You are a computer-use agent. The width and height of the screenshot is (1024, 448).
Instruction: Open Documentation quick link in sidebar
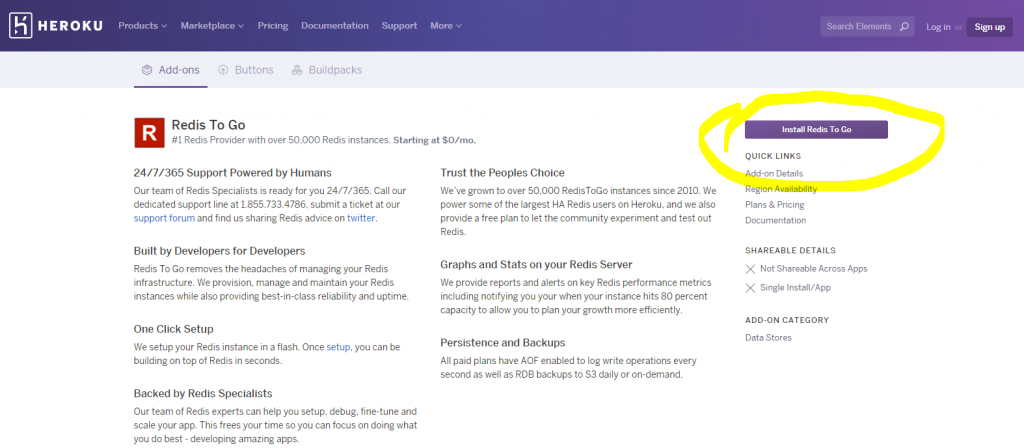point(776,220)
